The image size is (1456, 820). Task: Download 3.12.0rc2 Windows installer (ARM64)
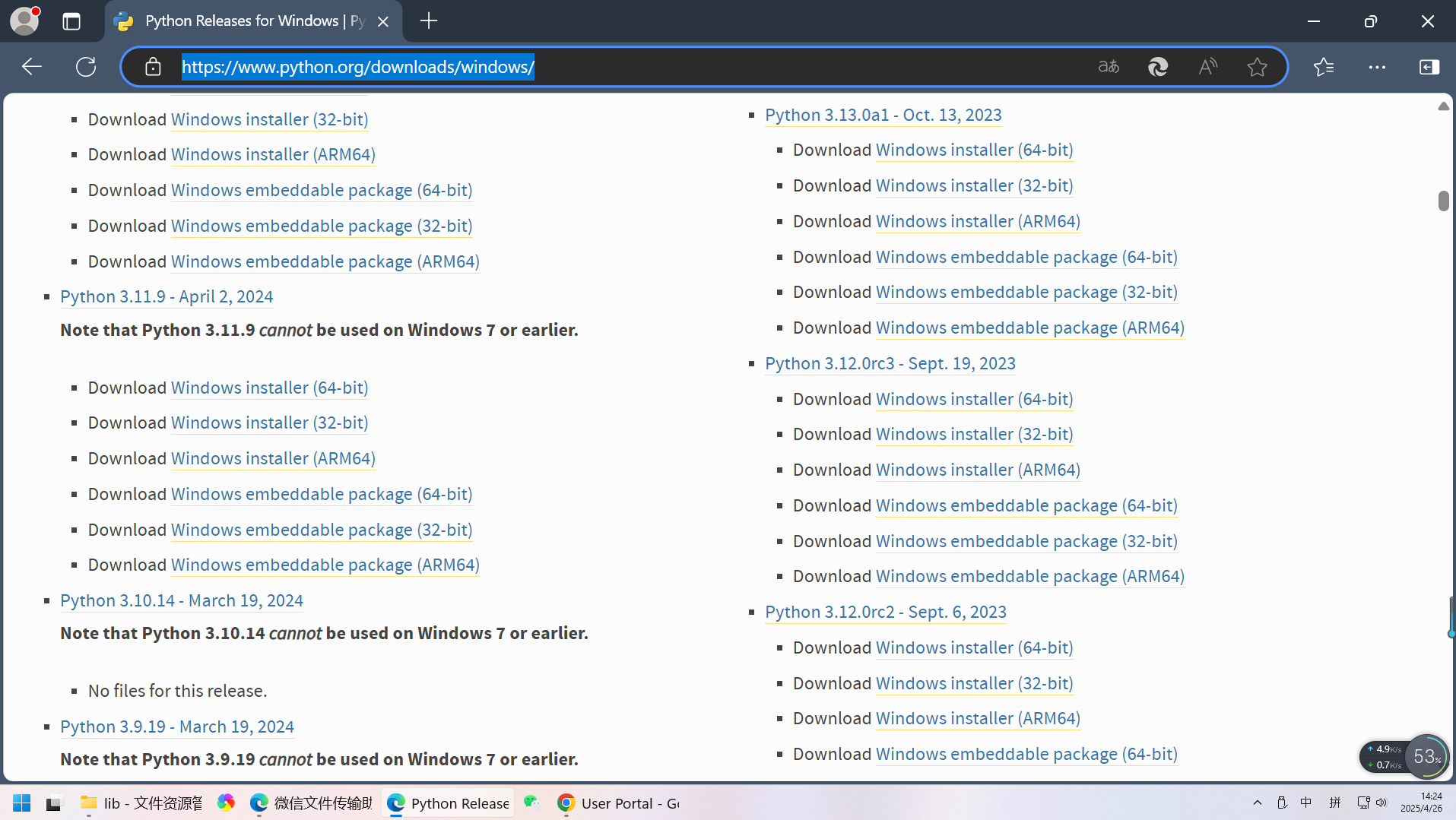978,718
